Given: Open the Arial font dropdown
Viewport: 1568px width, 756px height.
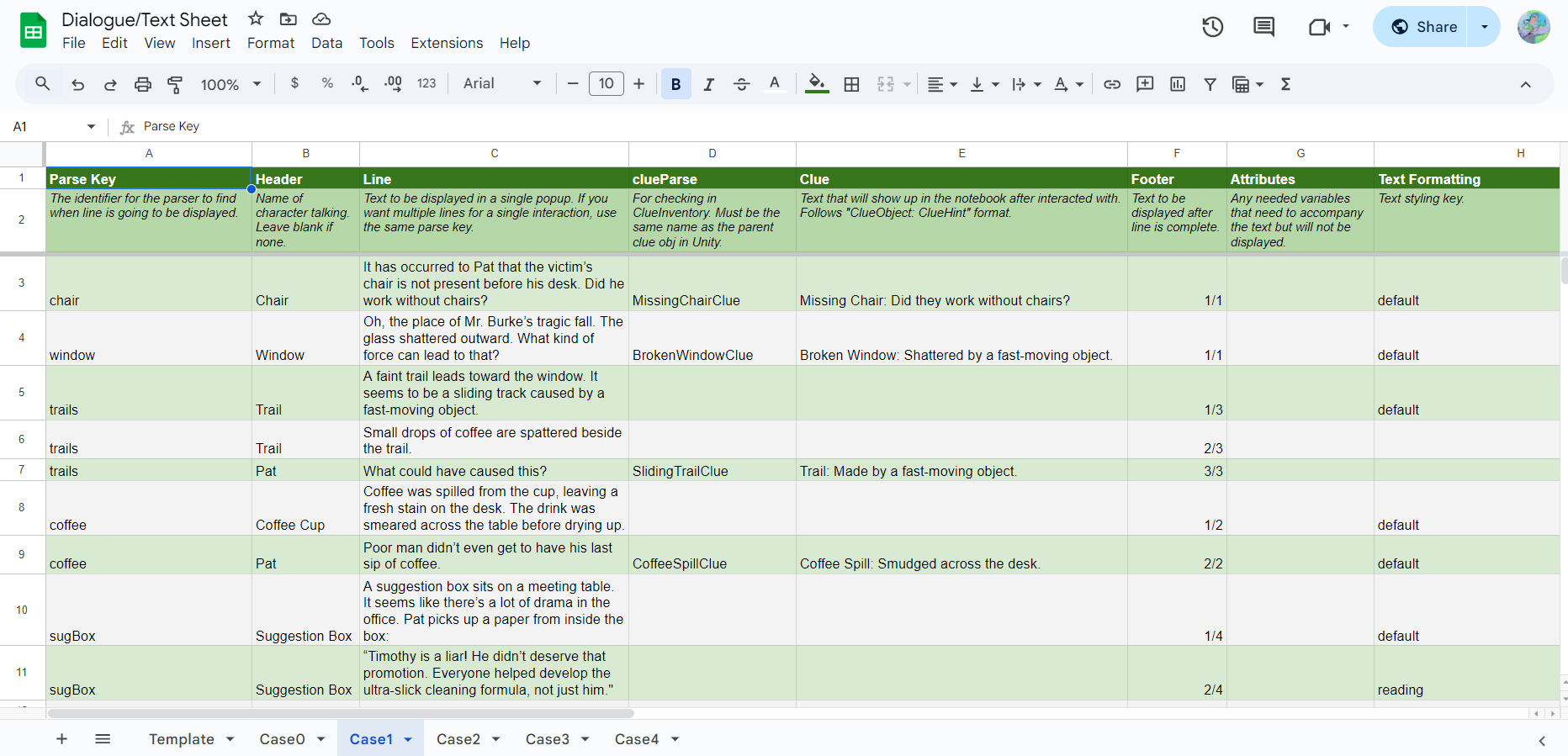Looking at the screenshot, I should [501, 83].
